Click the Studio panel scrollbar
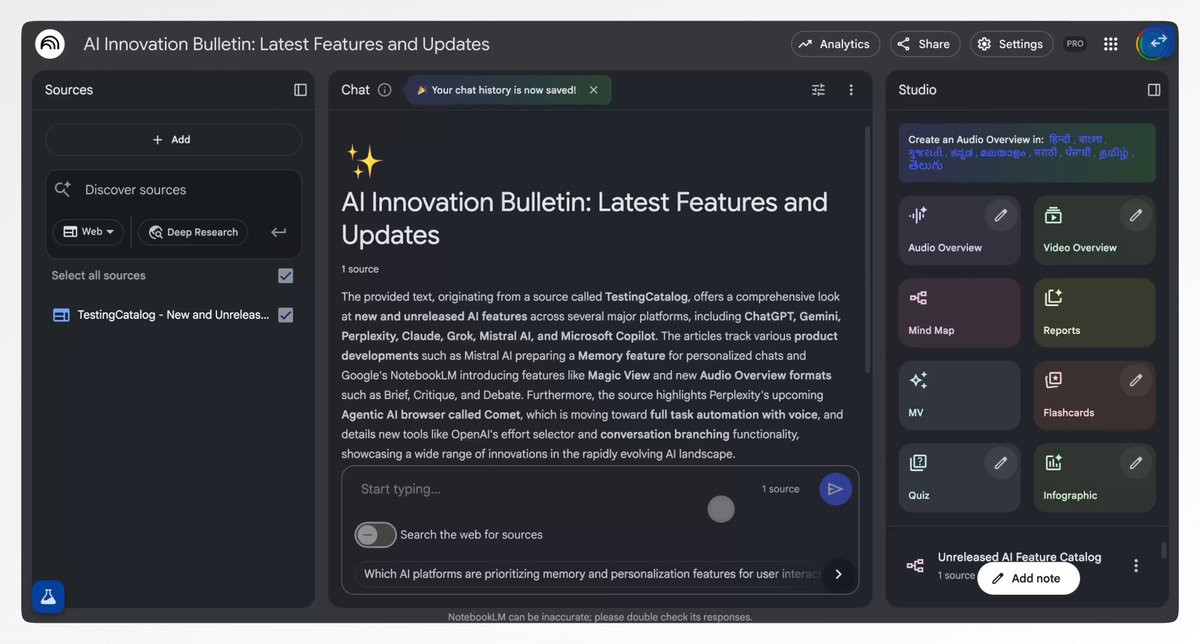This screenshot has height=644, width=1200. (1163, 550)
